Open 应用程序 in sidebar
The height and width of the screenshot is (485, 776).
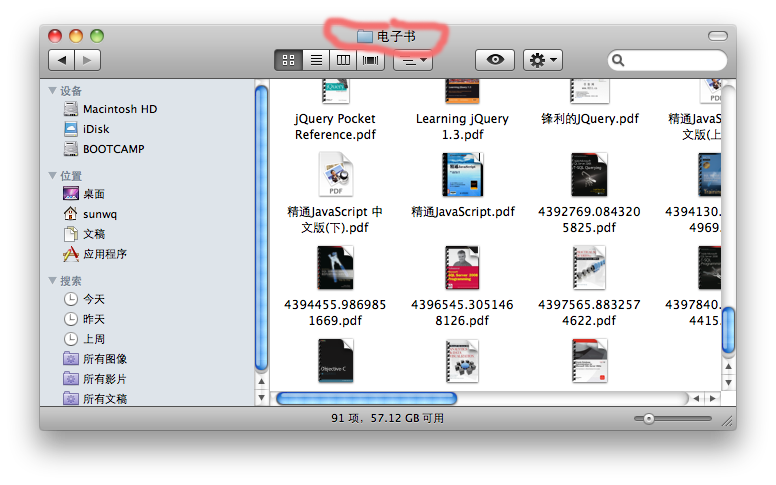[95, 254]
